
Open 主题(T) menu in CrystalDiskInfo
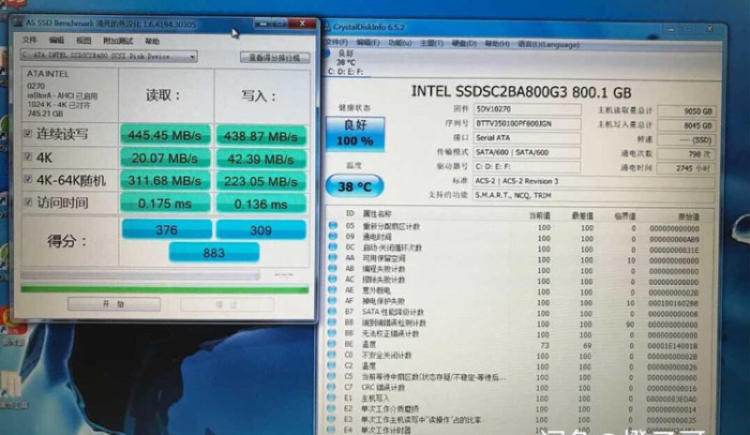[431, 44]
